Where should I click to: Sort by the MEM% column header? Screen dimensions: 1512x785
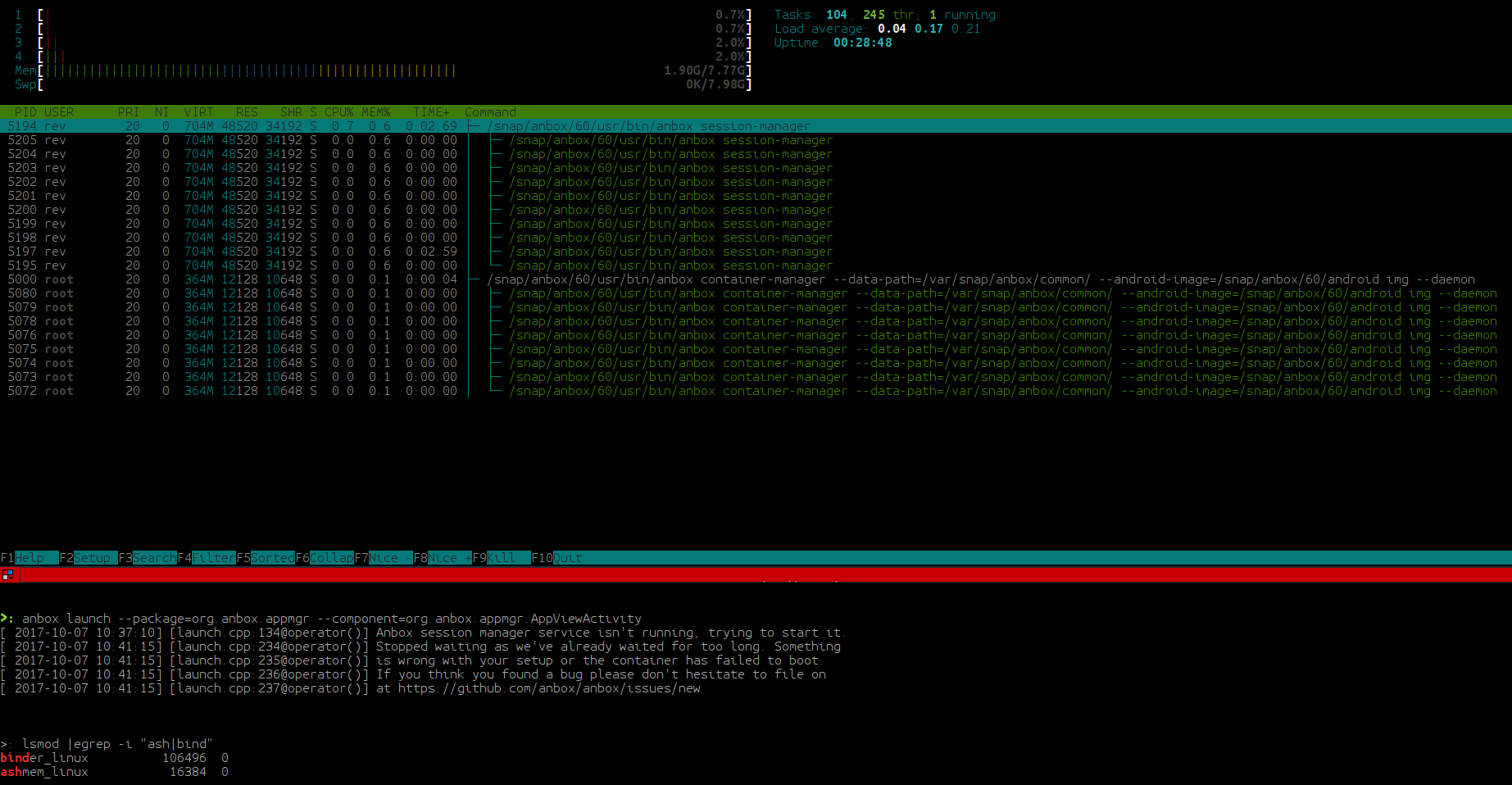(376, 112)
